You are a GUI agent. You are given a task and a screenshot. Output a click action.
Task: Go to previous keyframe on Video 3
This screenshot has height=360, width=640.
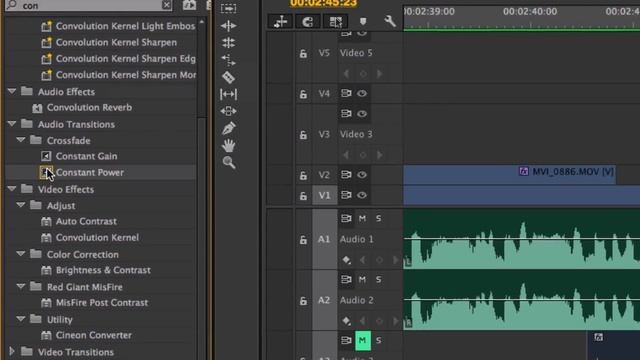pyautogui.click(x=346, y=155)
